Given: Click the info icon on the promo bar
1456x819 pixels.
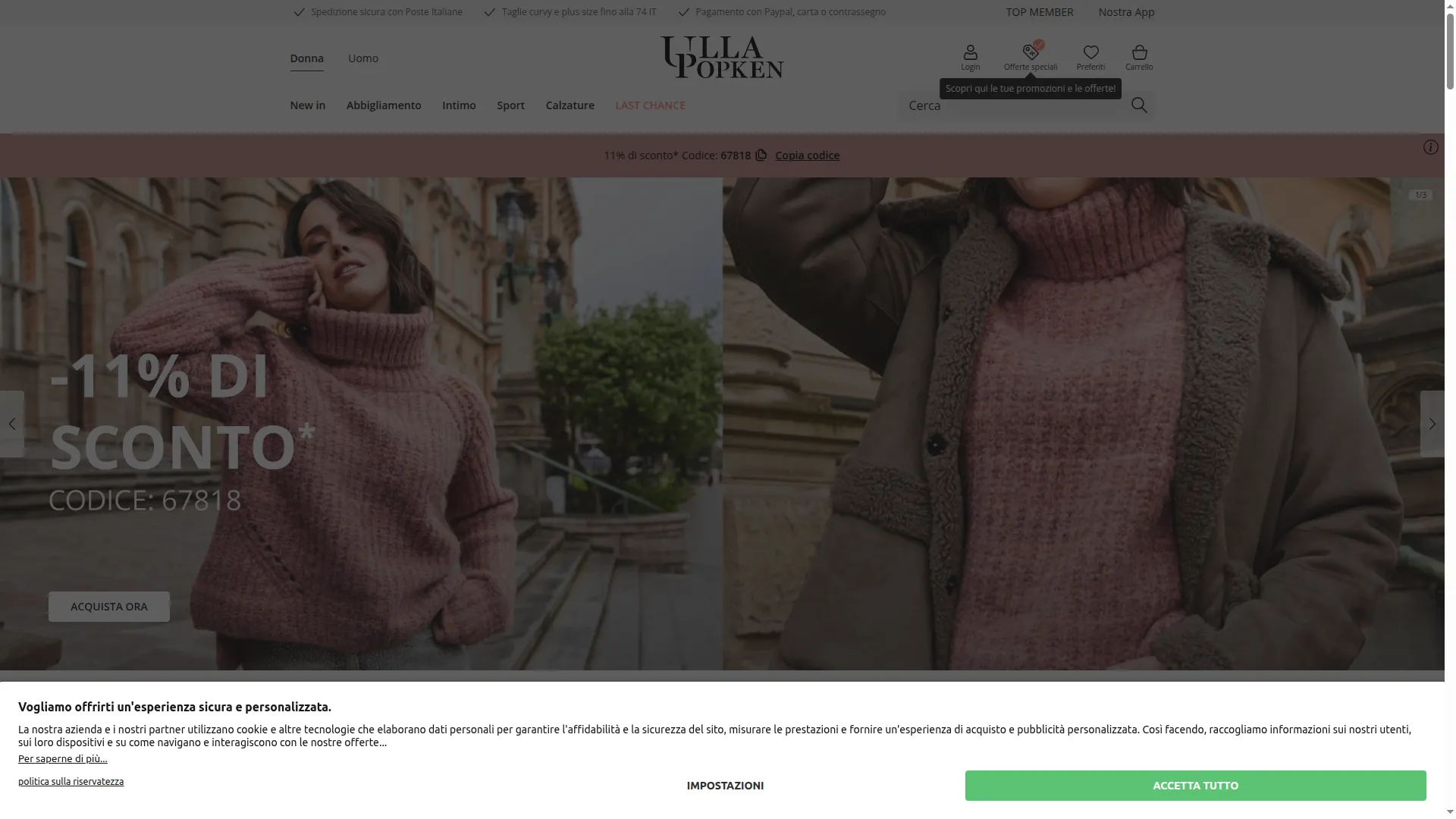Looking at the screenshot, I should [1430, 147].
